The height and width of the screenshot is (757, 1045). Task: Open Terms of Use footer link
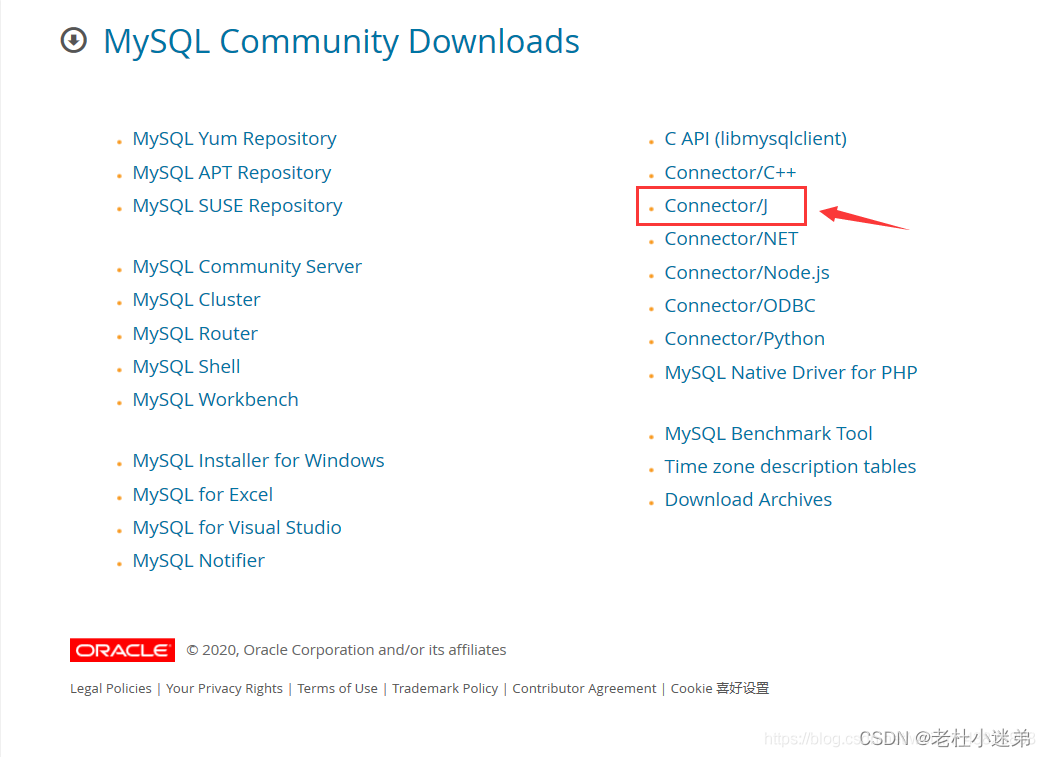pyautogui.click(x=337, y=688)
